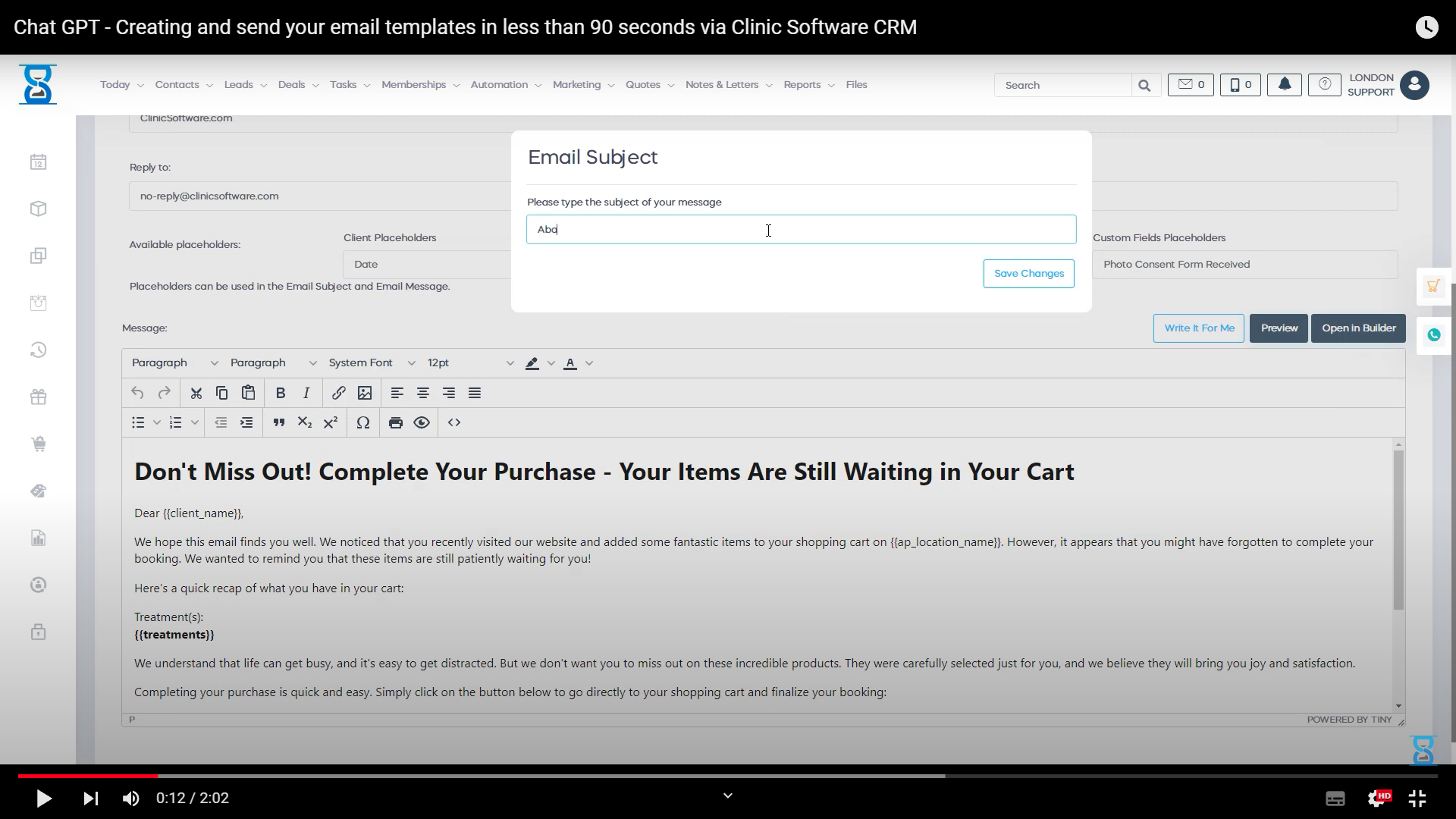Image resolution: width=1456 pixels, height=819 pixels.
Task: Click the blockquote icon
Action: tap(278, 422)
